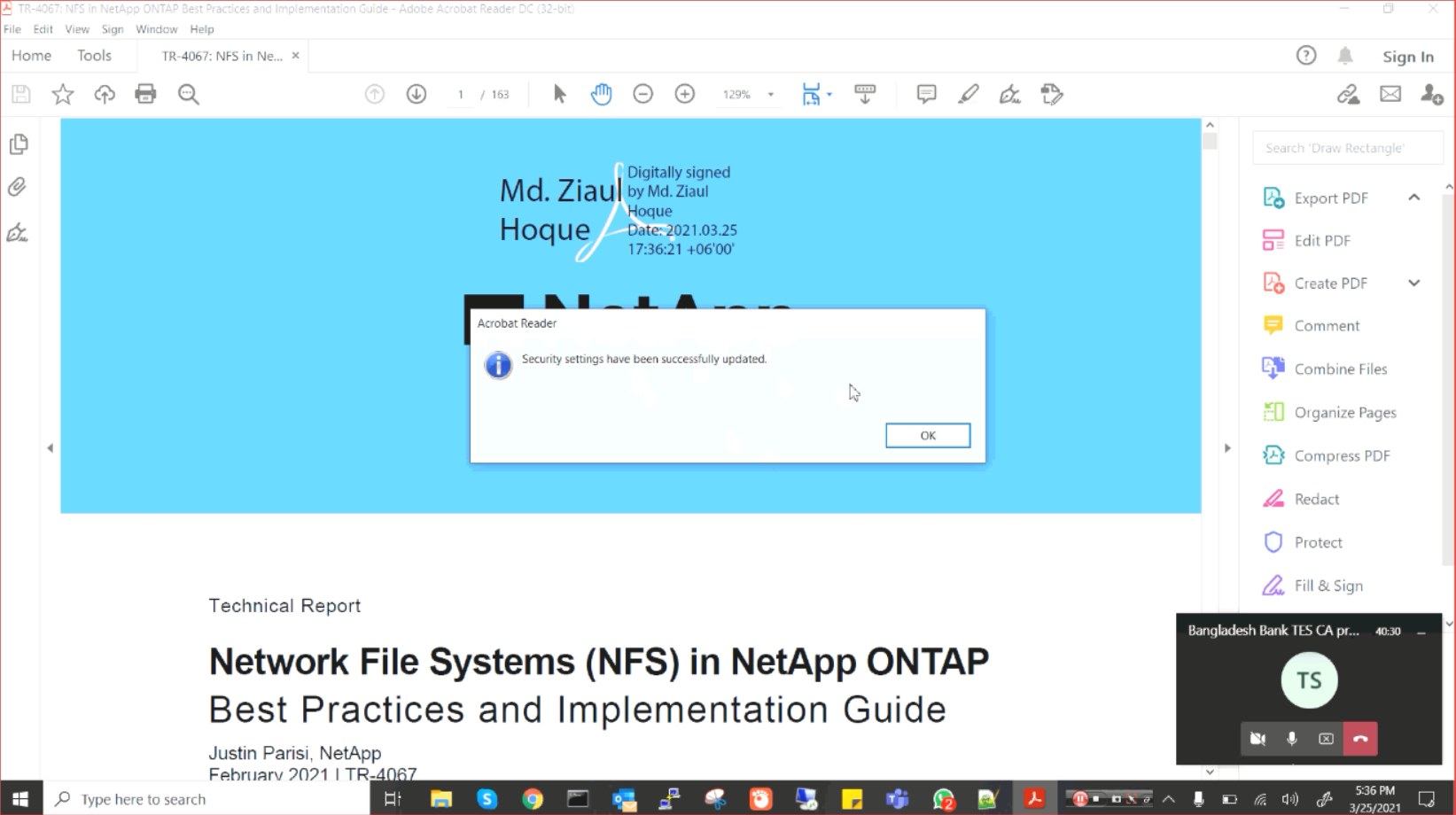
Task: Click the Save file icon
Action: 21,94
